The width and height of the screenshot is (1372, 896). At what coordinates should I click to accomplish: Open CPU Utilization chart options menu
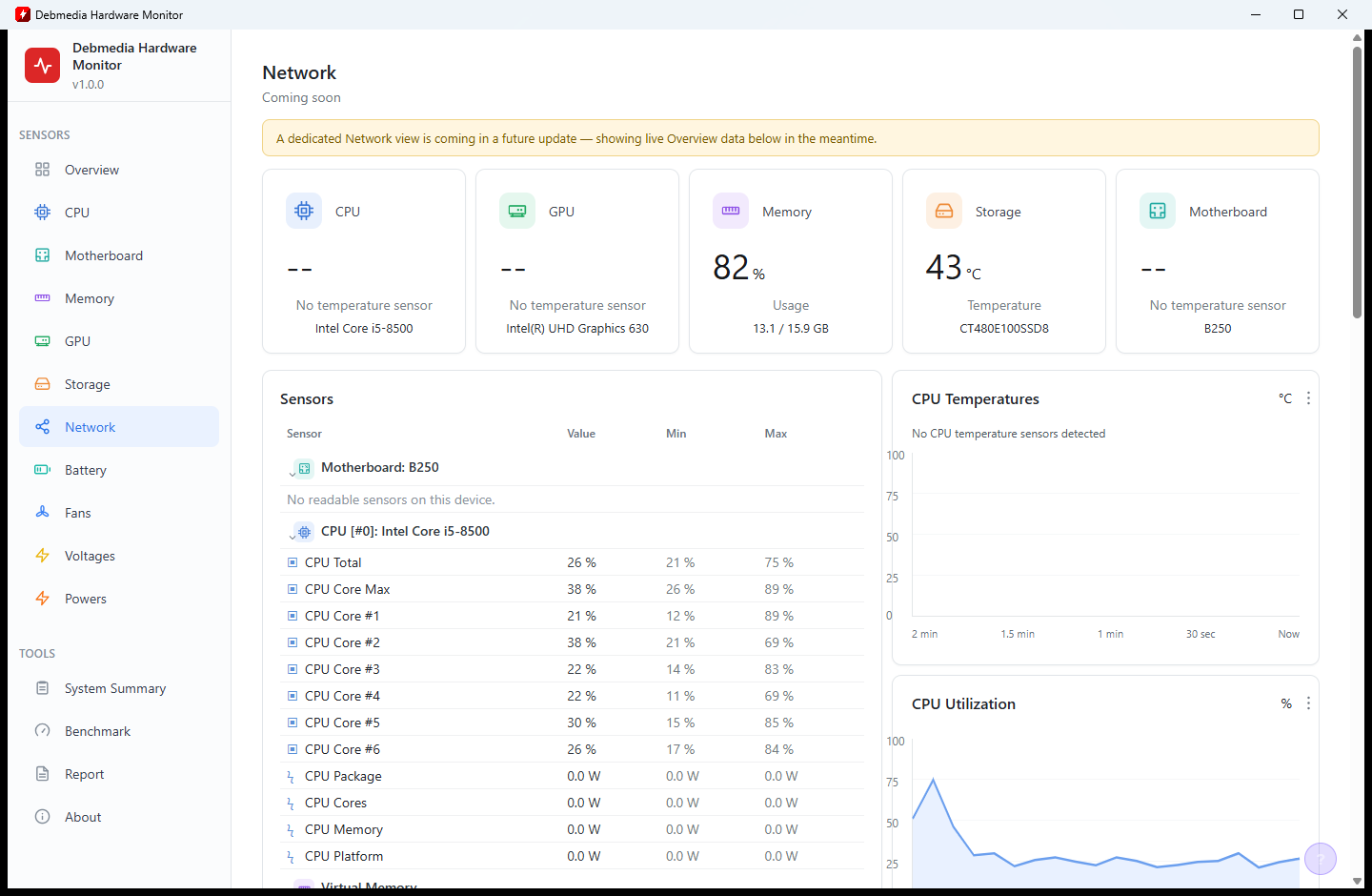point(1308,703)
